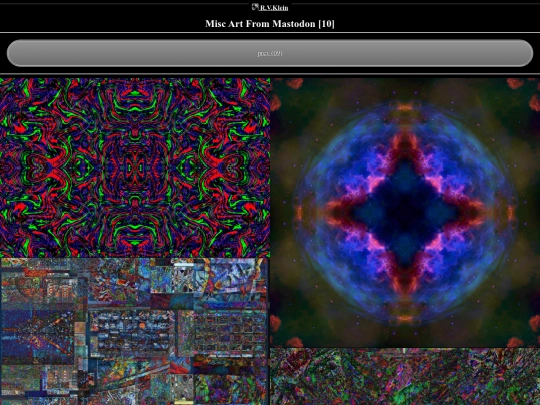Image resolution: width=540 pixels, height=405 pixels.
Task: Click the small icon beside R.V.Klein
Action: tap(255, 7)
